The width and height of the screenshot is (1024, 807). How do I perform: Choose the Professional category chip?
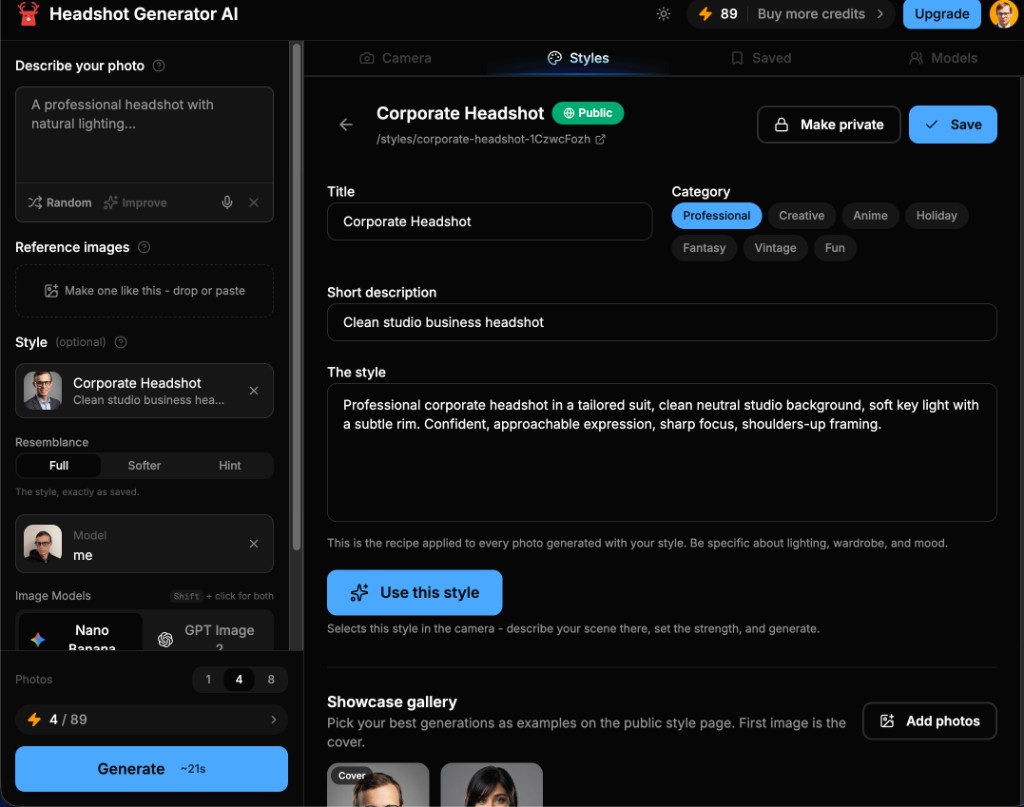coord(716,215)
